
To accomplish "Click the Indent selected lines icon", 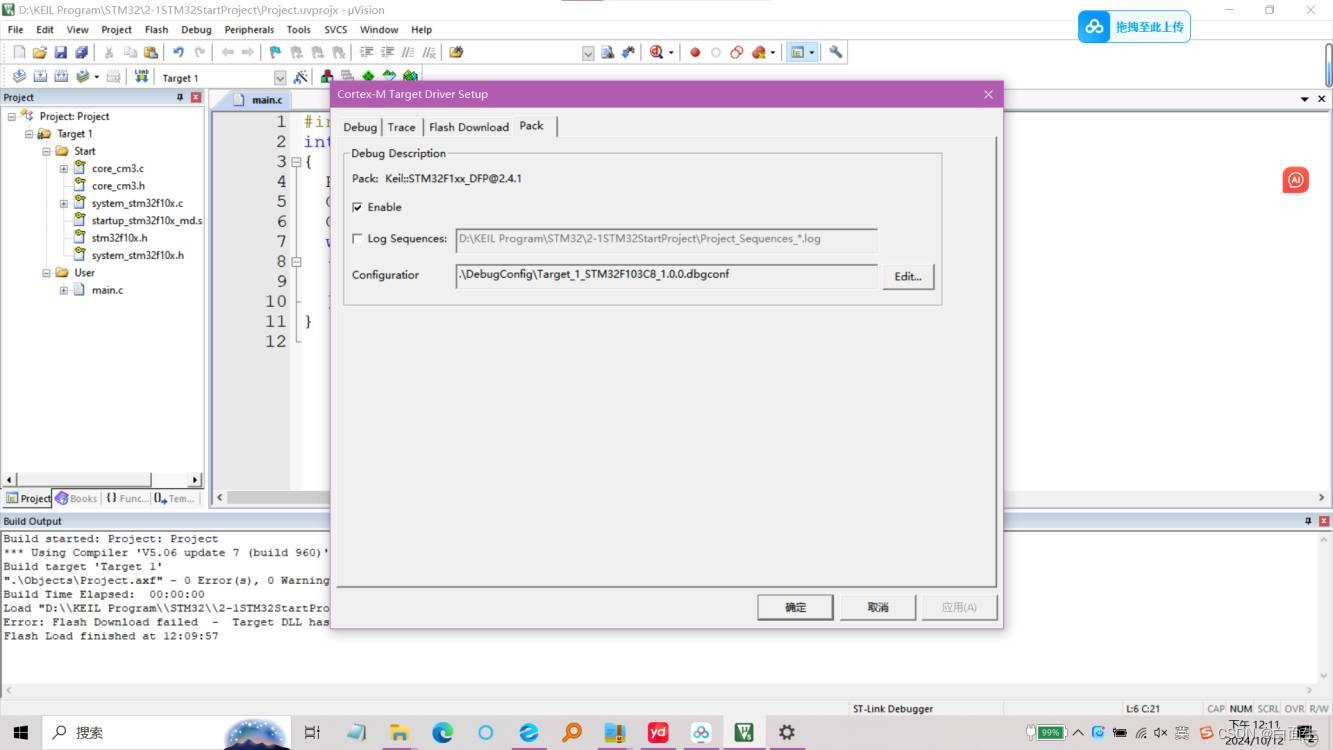I will (366, 52).
